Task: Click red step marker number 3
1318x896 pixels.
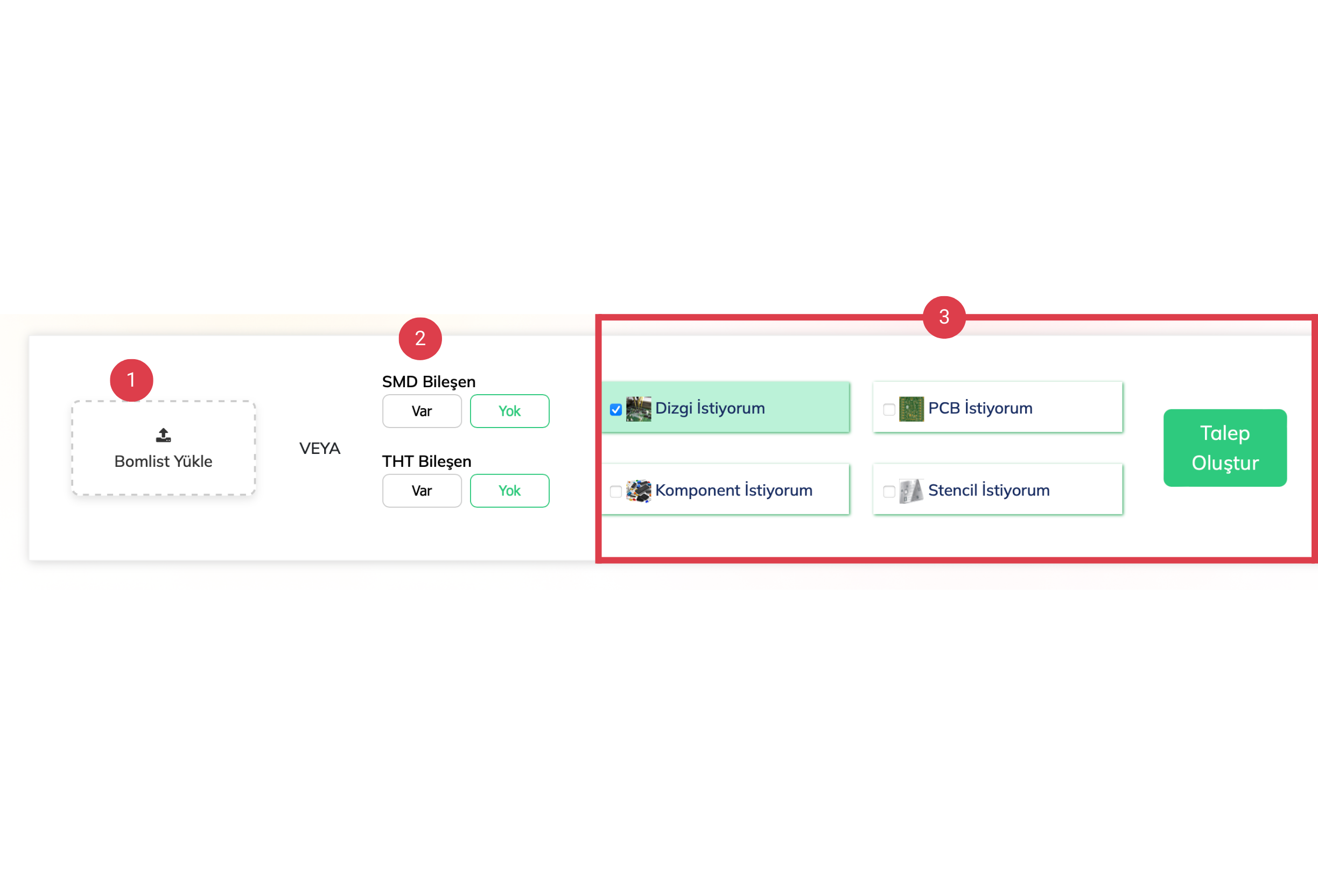Action: pos(944,317)
